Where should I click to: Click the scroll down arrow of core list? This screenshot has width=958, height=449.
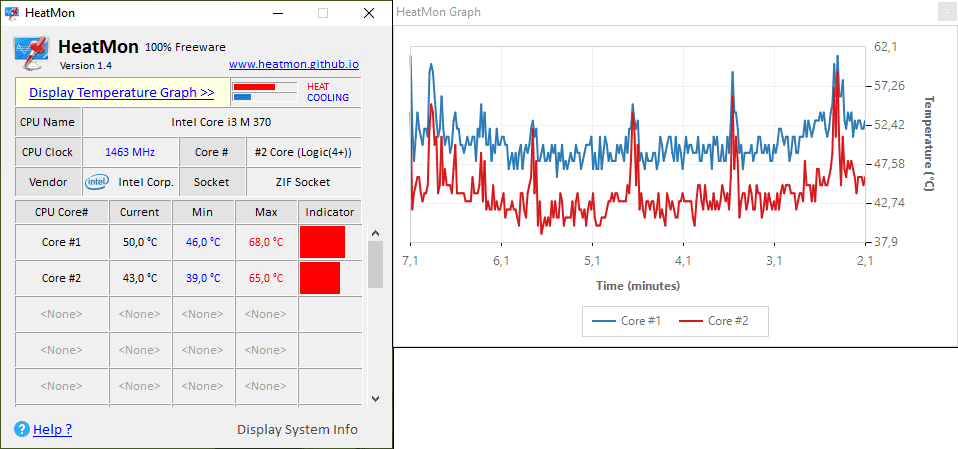pos(376,398)
